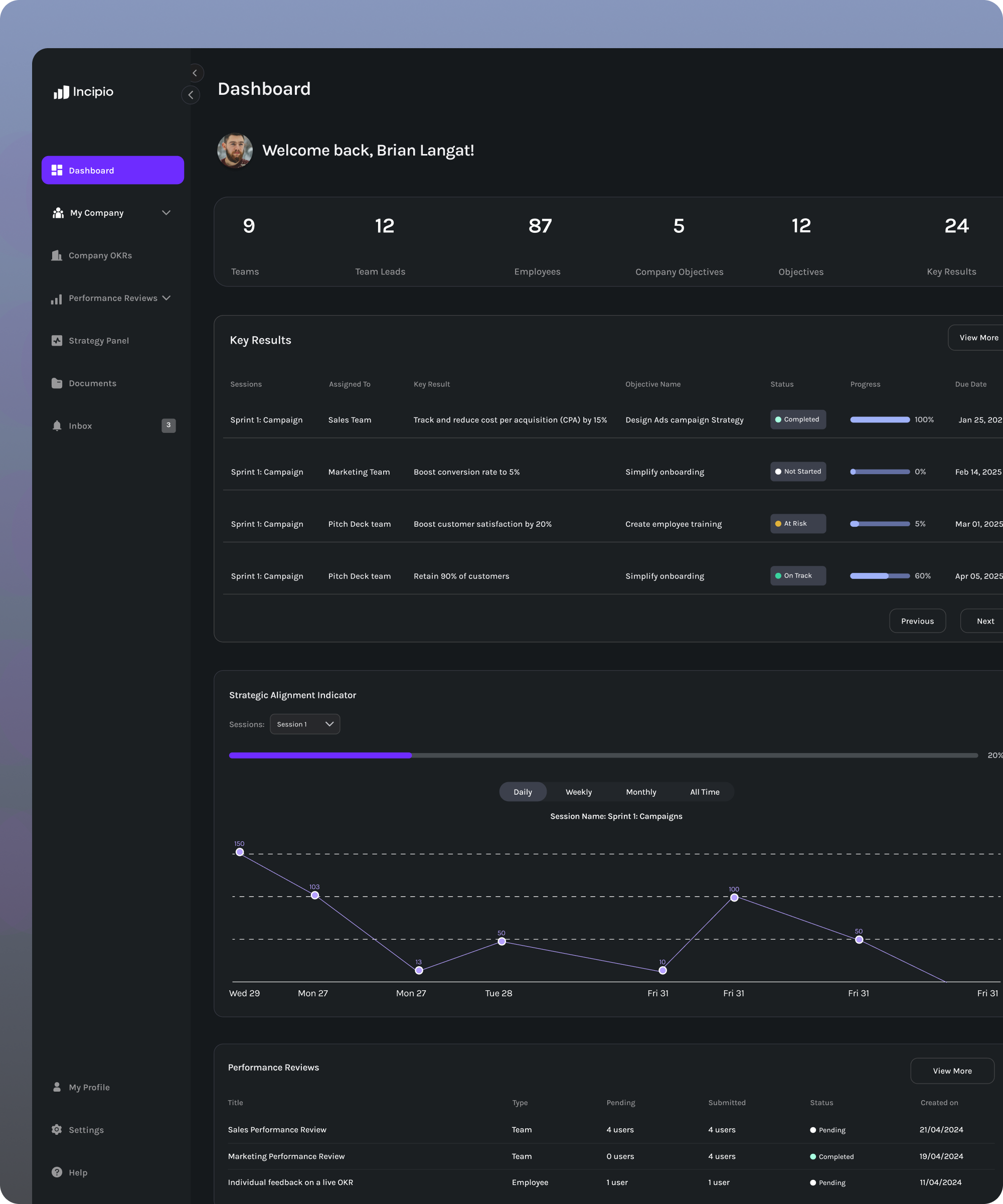Click Brian Langat's profile avatar
This screenshot has height=1204, width=1003.
click(234, 150)
